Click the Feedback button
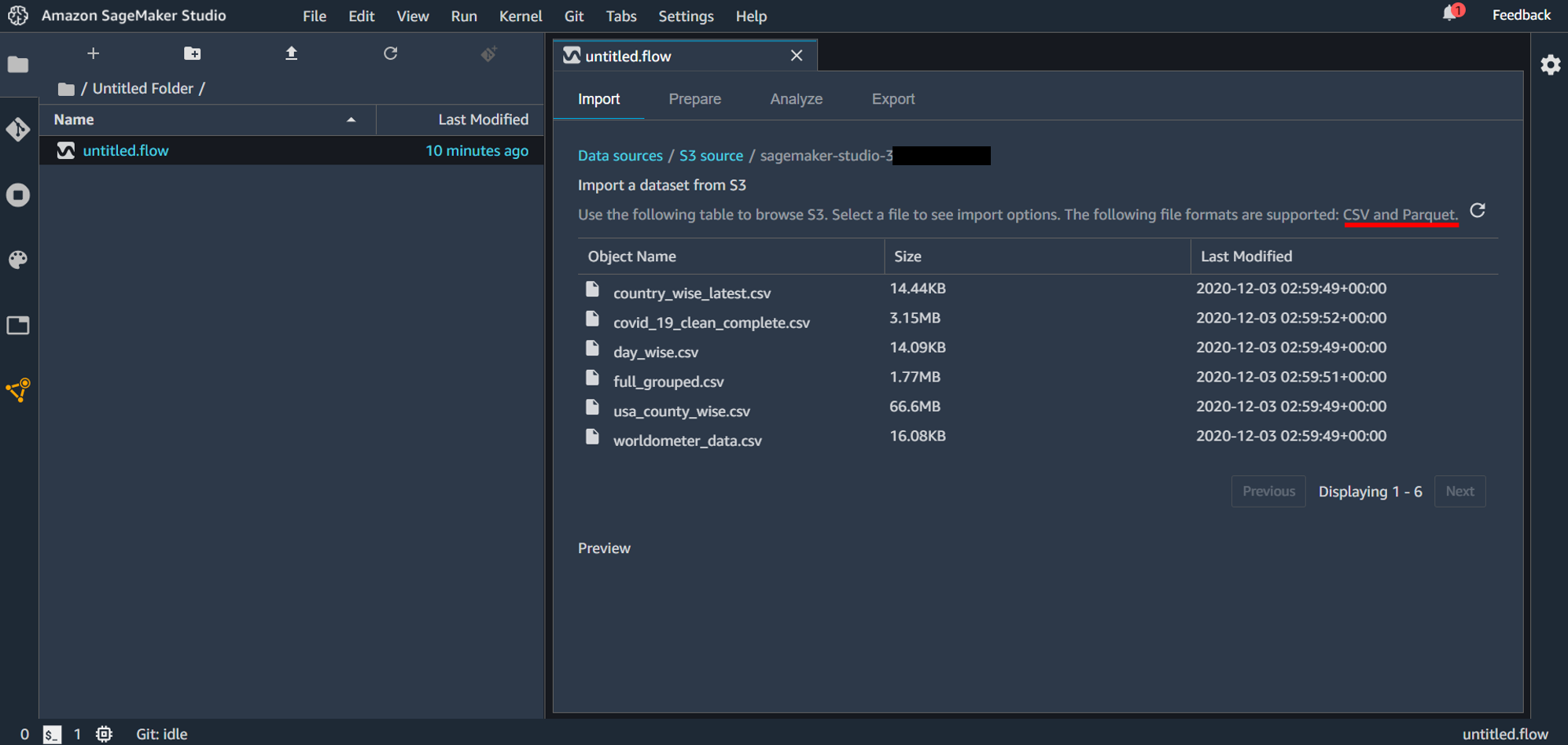The width and height of the screenshot is (1568, 745). tap(1522, 15)
